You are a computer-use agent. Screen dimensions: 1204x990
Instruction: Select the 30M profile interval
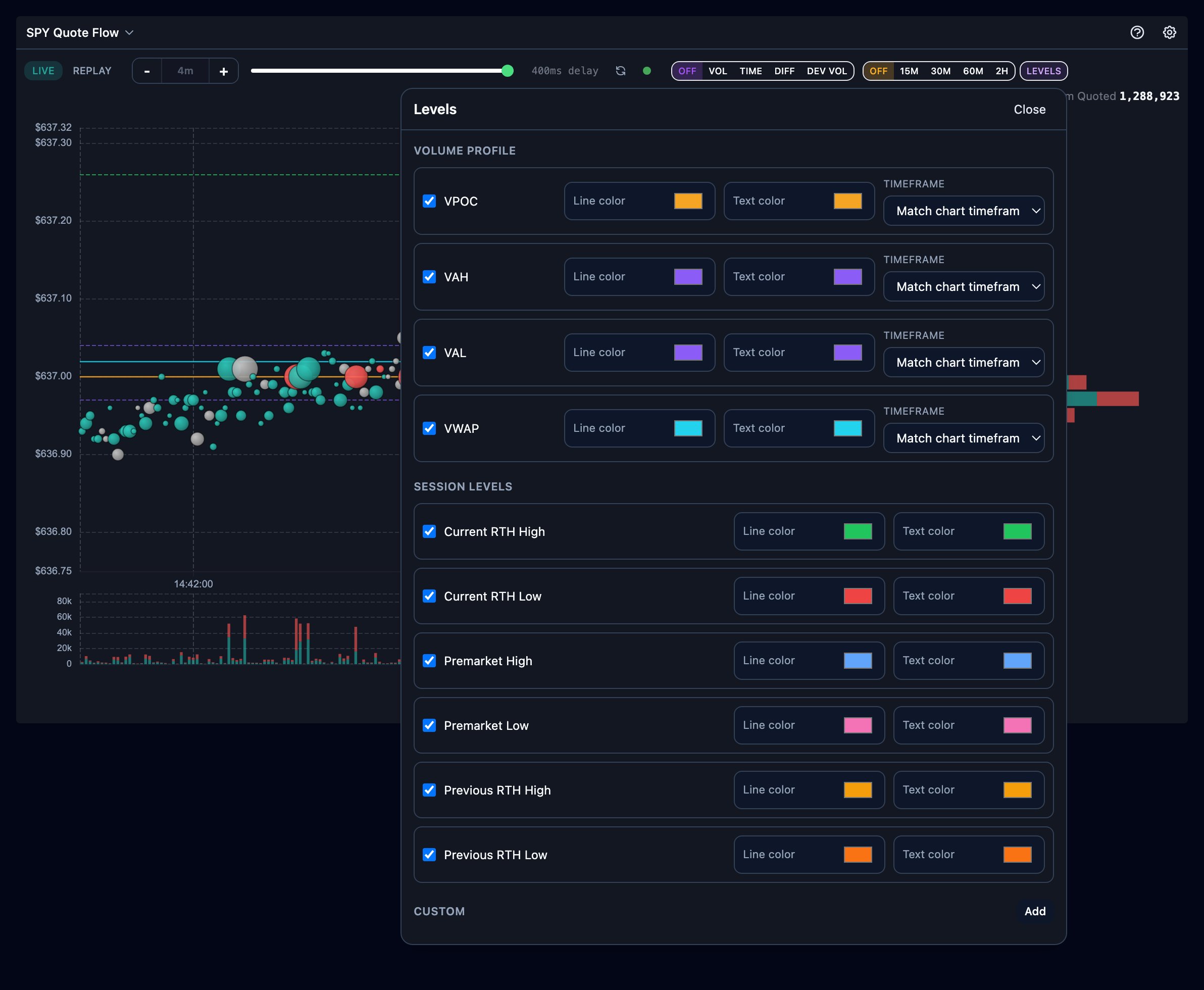tap(940, 71)
